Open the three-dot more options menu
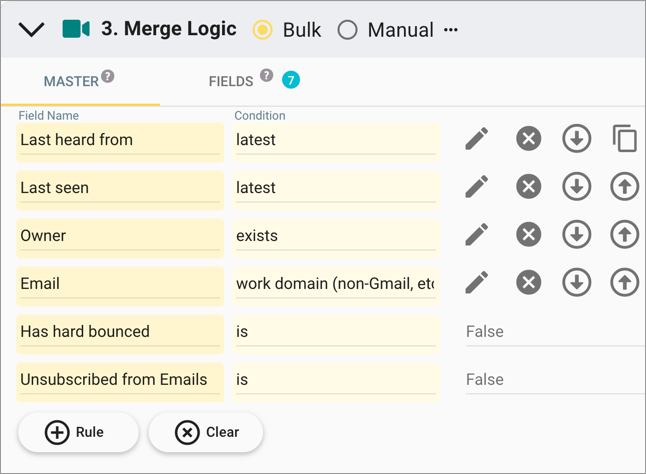This screenshot has width=646, height=474. coord(451,30)
